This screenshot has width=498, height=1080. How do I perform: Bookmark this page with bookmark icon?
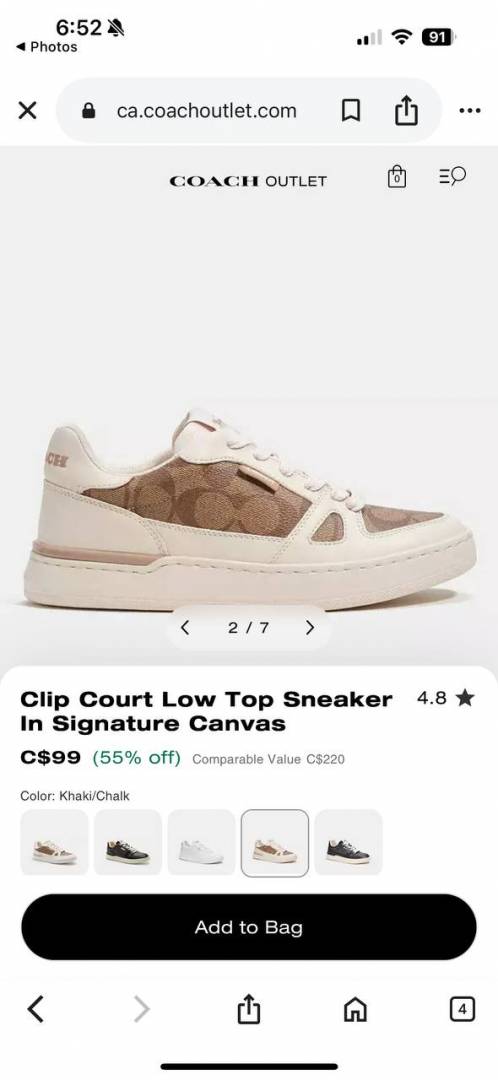click(x=351, y=110)
